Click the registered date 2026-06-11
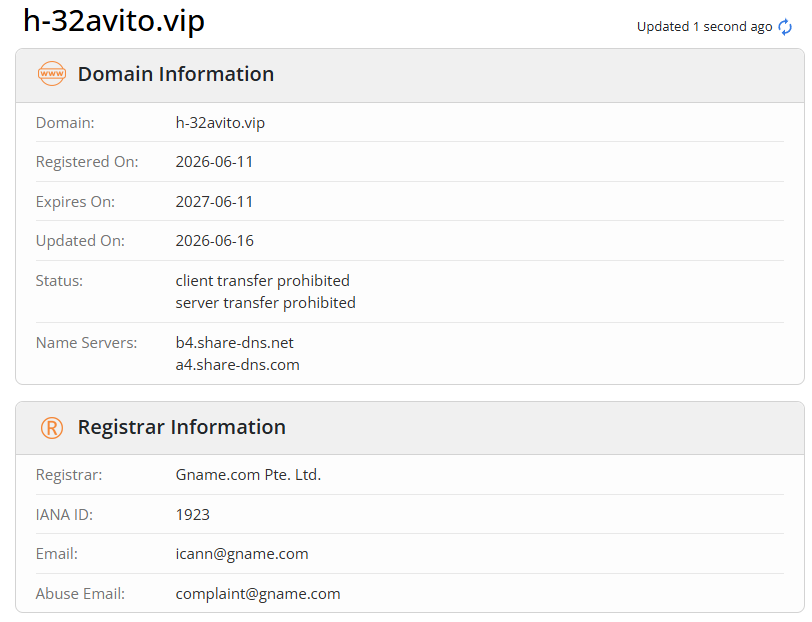The width and height of the screenshot is (812, 622). 214,162
